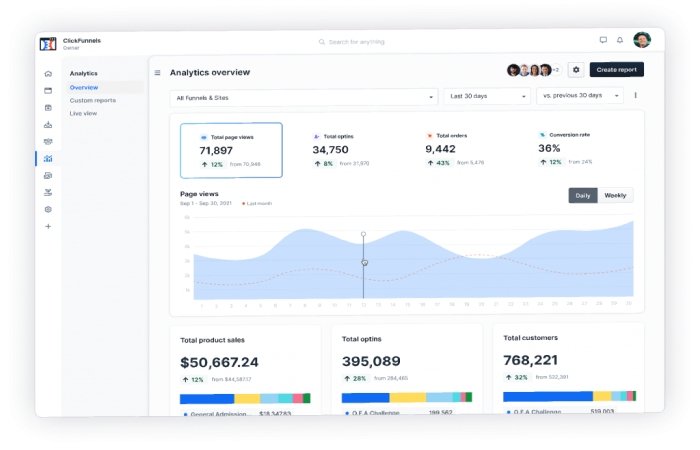Click the search magnifier icon
The height and width of the screenshot is (450, 700).
click(x=321, y=42)
